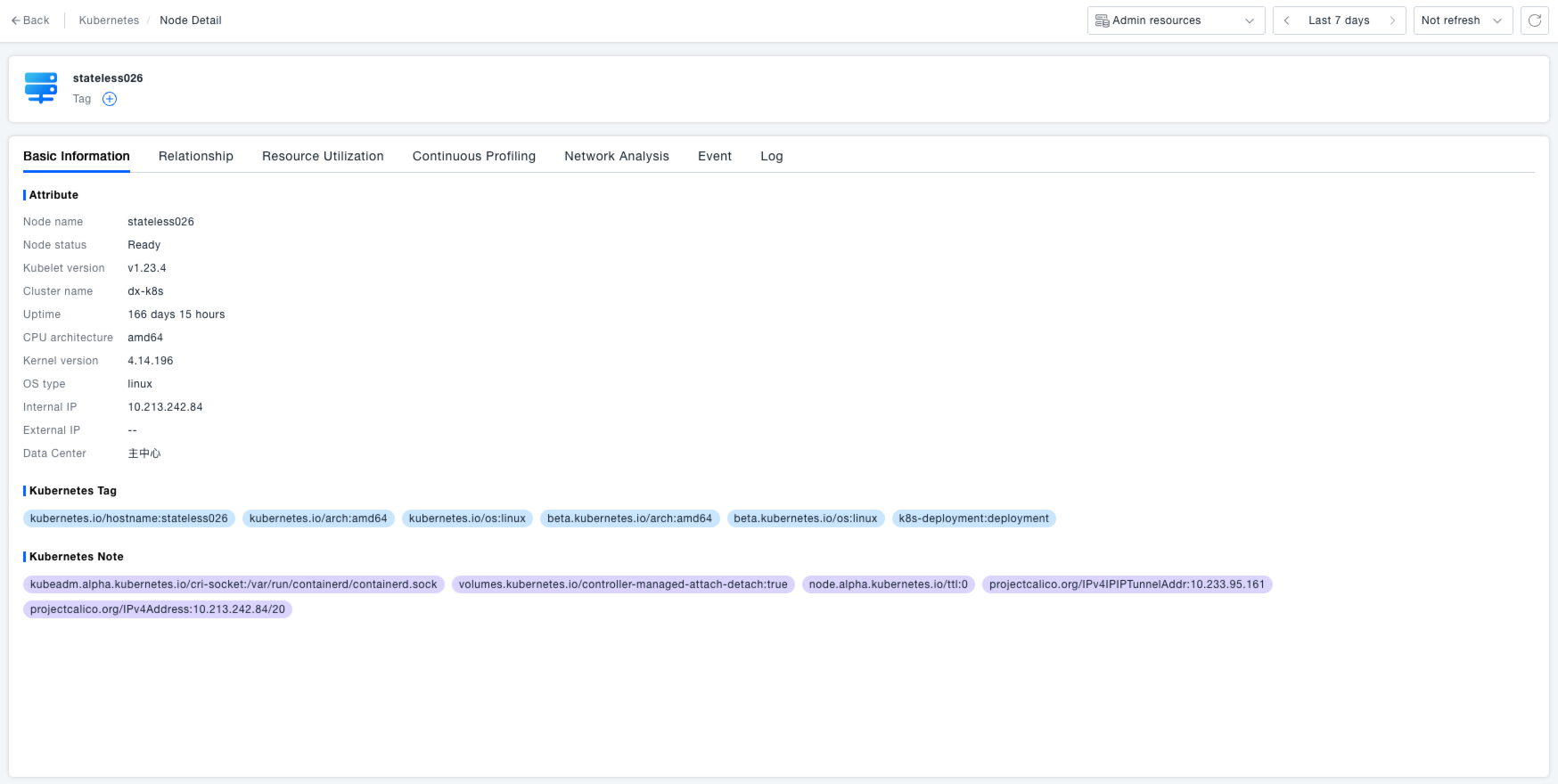Click the add tag plus icon
The image size is (1558, 784).
110,99
